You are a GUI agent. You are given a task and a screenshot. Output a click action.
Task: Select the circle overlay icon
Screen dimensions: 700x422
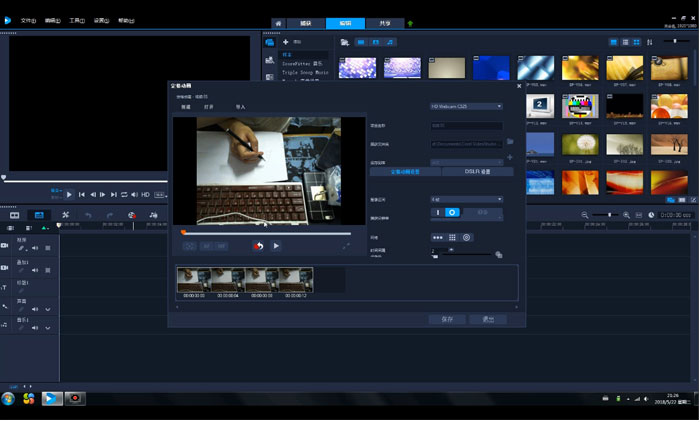[466, 237]
